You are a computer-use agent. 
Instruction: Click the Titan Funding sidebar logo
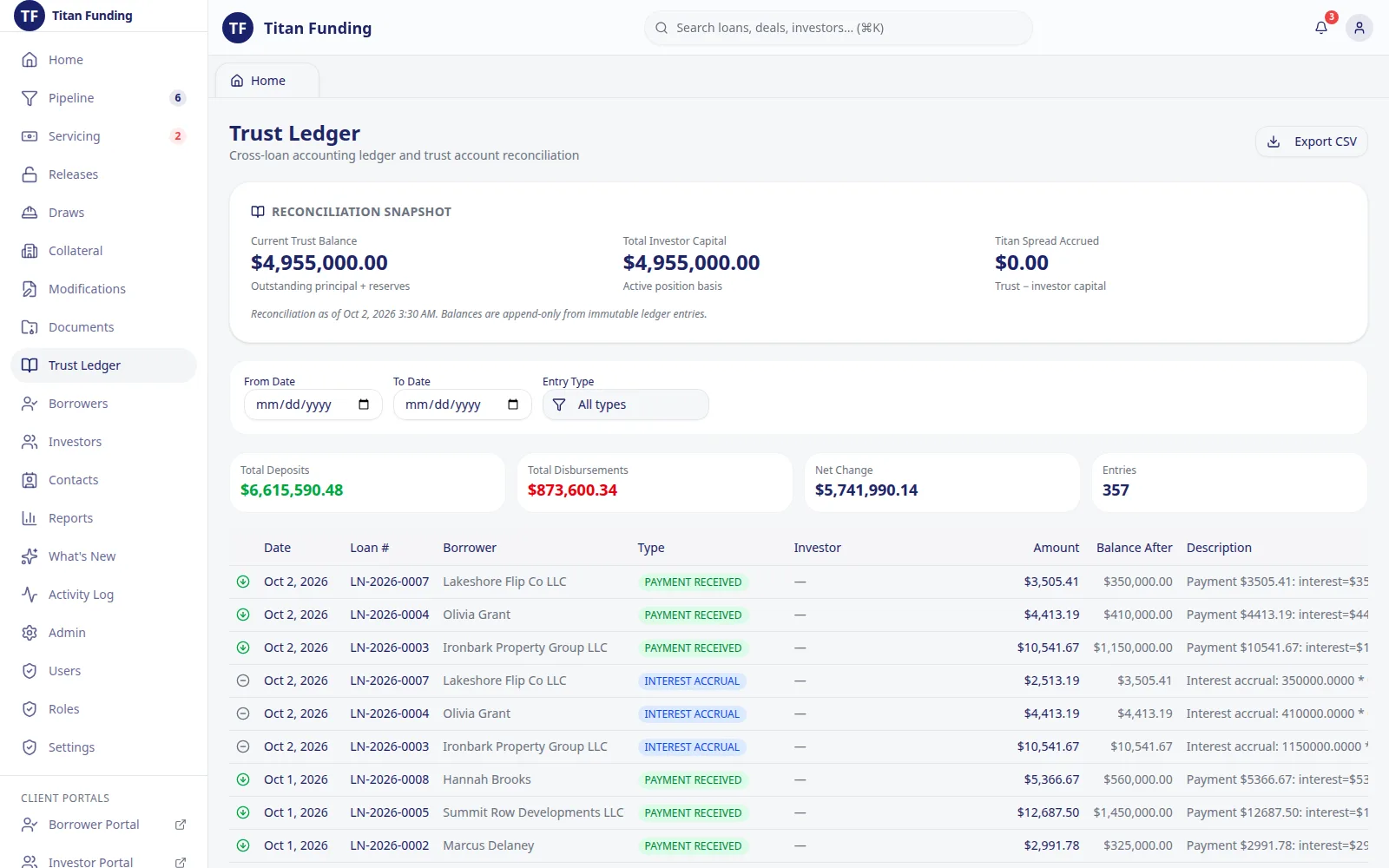pyautogui.click(x=30, y=16)
